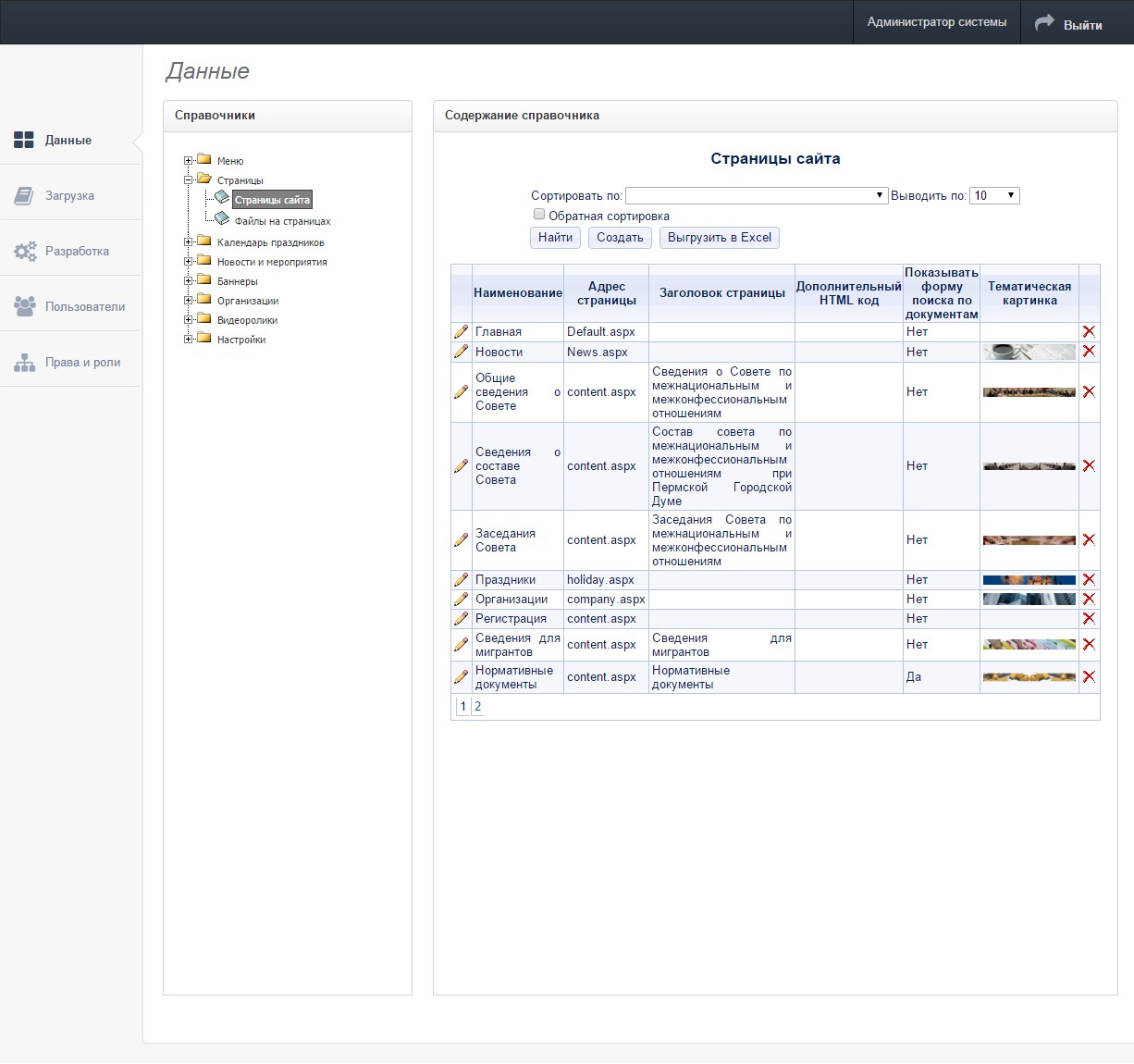The height and width of the screenshot is (1064, 1134).
Task: Click the Пользователи sidebar icon
Action: pyautogui.click(x=25, y=307)
